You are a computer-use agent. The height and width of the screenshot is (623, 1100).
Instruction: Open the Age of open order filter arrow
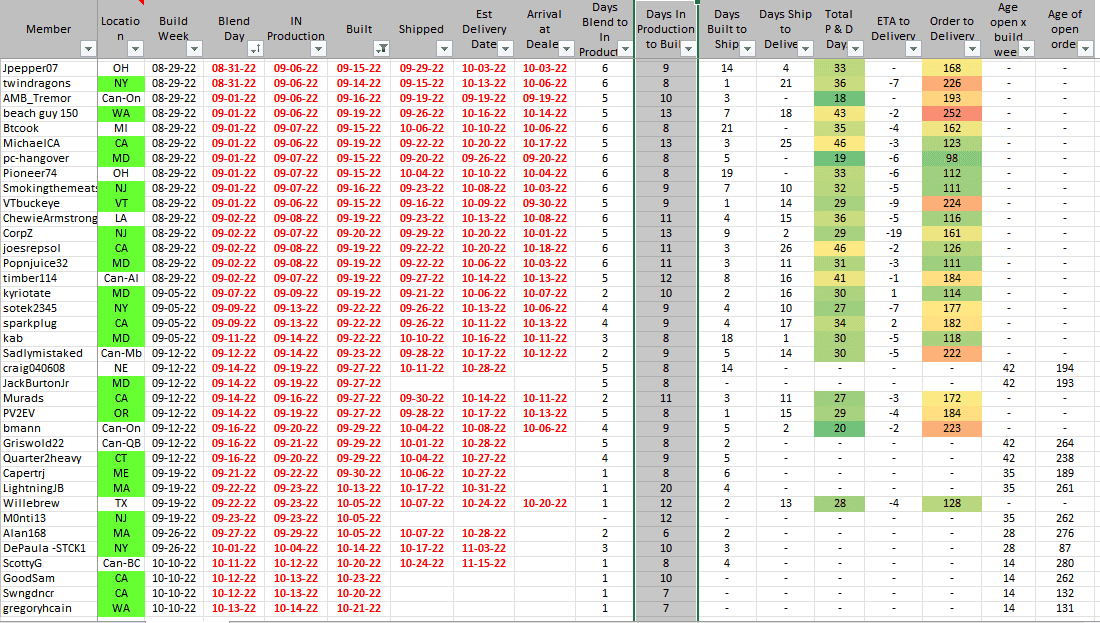[1084, 49]
